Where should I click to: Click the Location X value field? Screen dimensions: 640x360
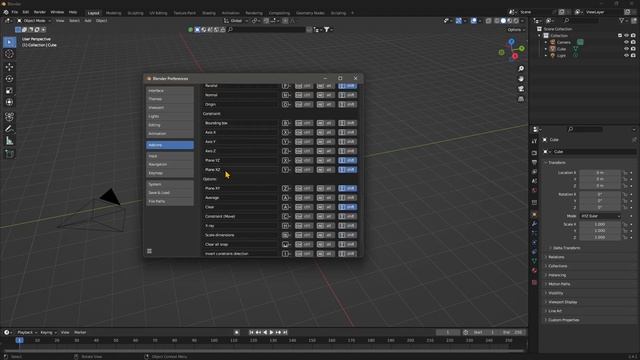(600, 173)
